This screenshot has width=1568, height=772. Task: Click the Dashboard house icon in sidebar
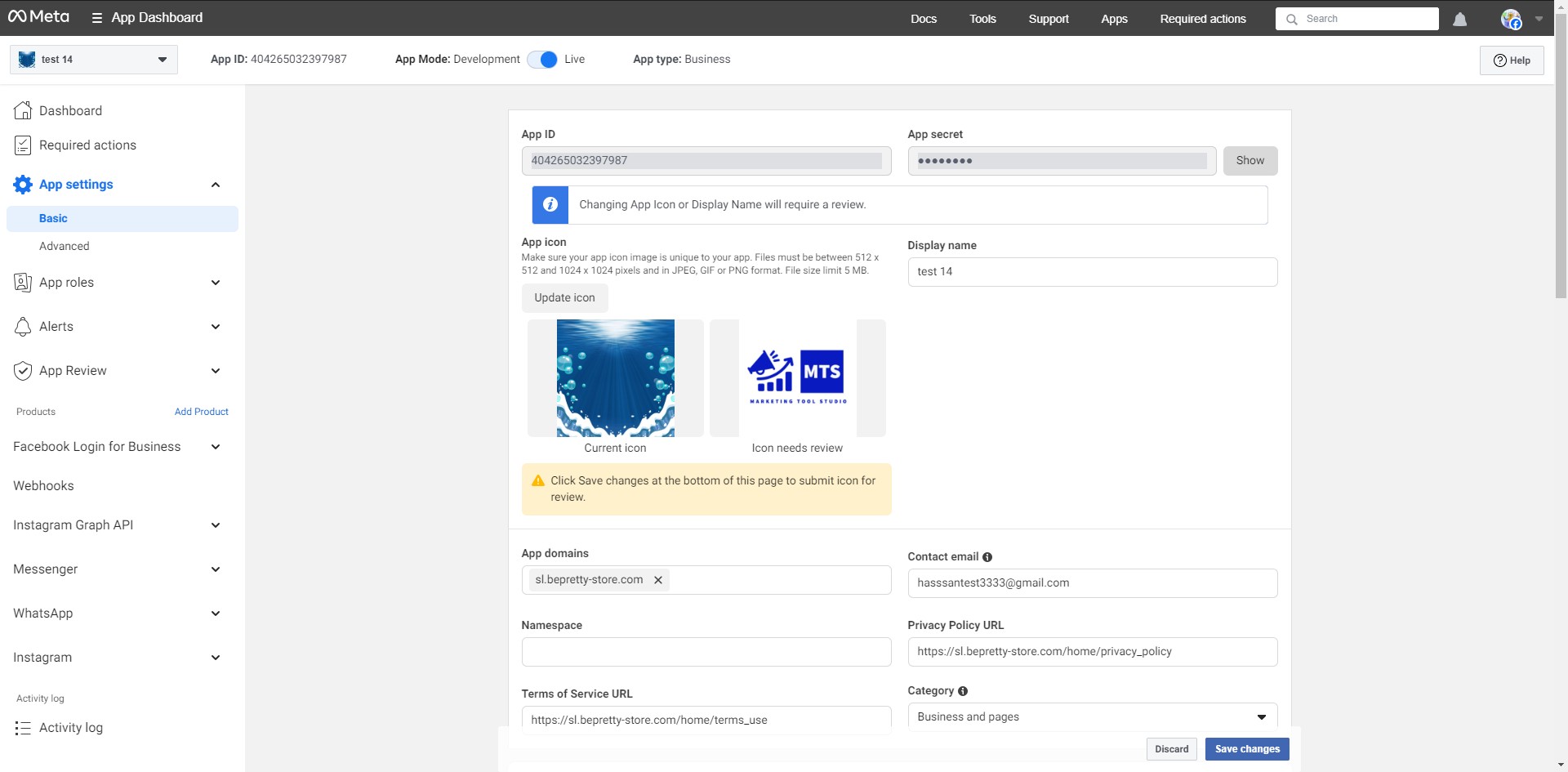coord(23,110)
